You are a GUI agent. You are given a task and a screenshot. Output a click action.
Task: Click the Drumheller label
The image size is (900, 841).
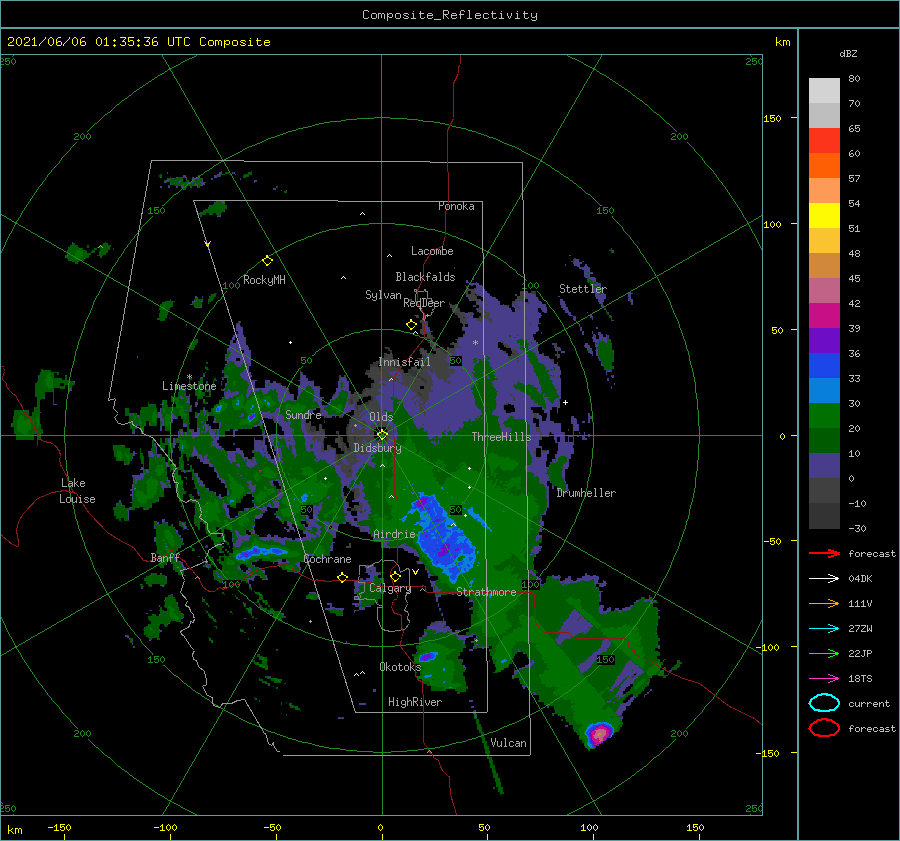coord(586,493)
